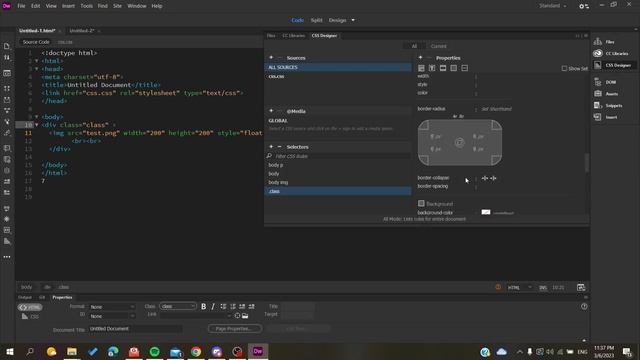Open the three-dots more tools icon

click(7, 257)
